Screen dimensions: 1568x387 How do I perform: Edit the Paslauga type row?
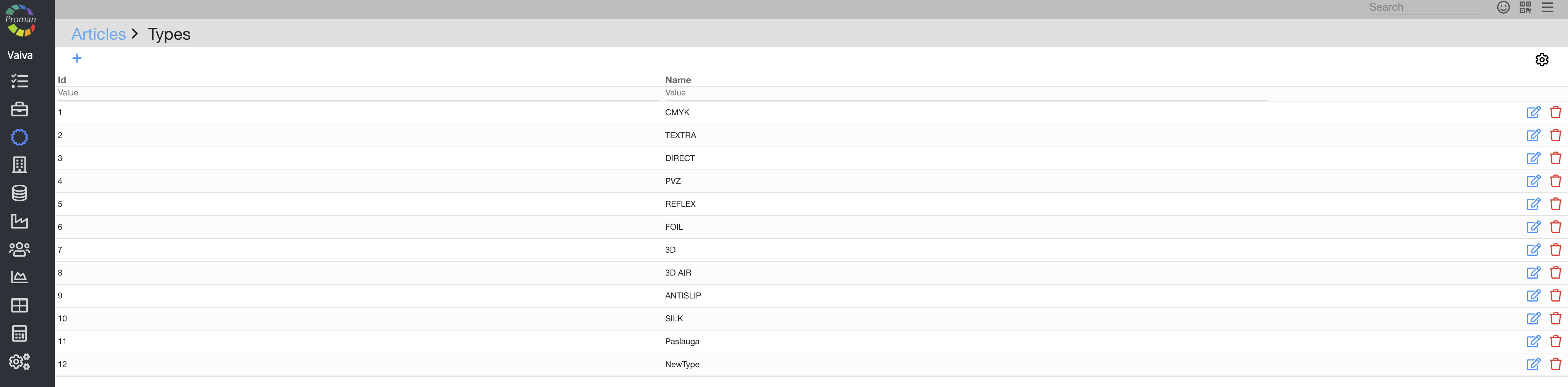[1533, 341]
